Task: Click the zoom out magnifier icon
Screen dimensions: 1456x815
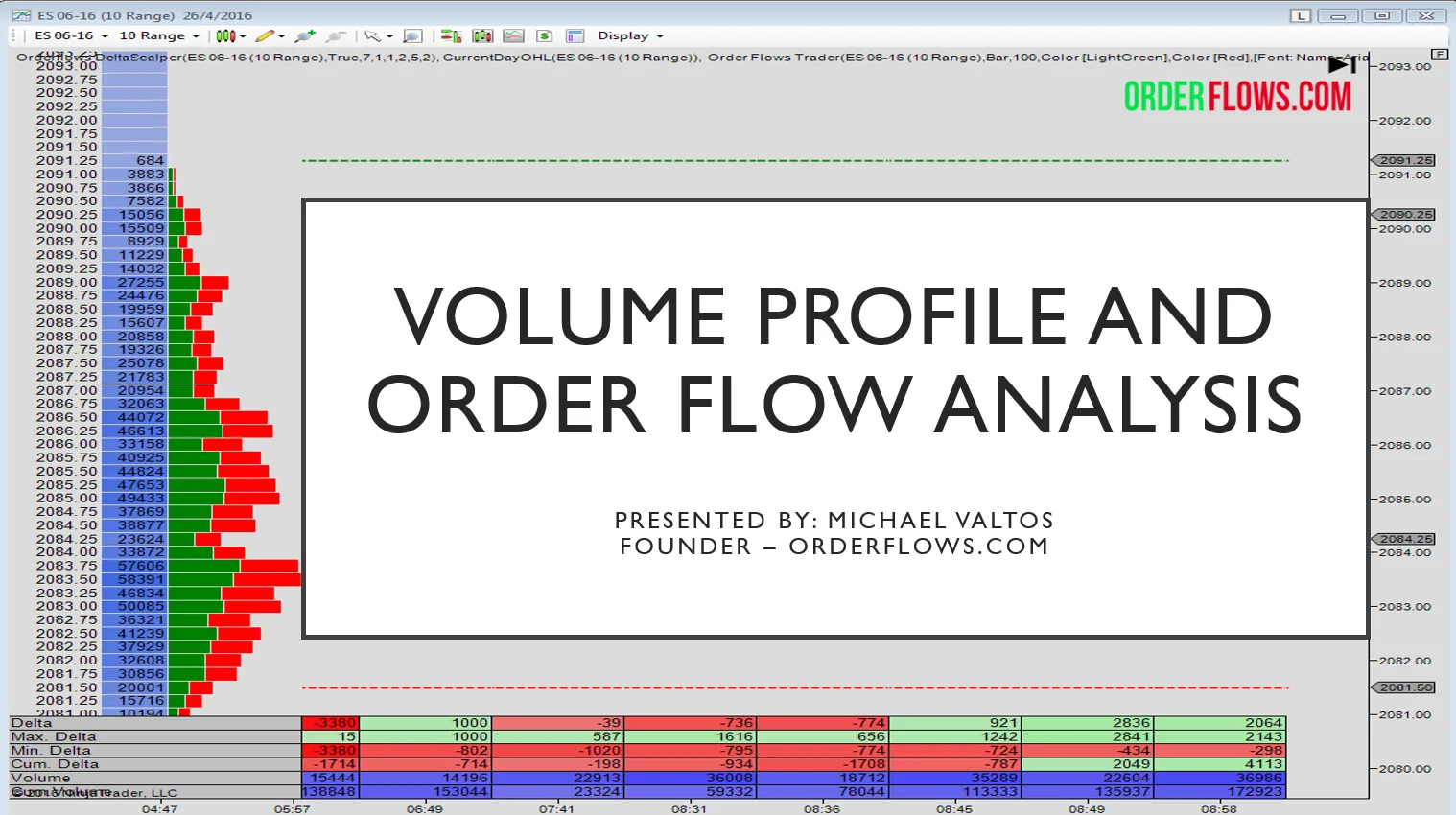Action: click(x=335, y=36)
